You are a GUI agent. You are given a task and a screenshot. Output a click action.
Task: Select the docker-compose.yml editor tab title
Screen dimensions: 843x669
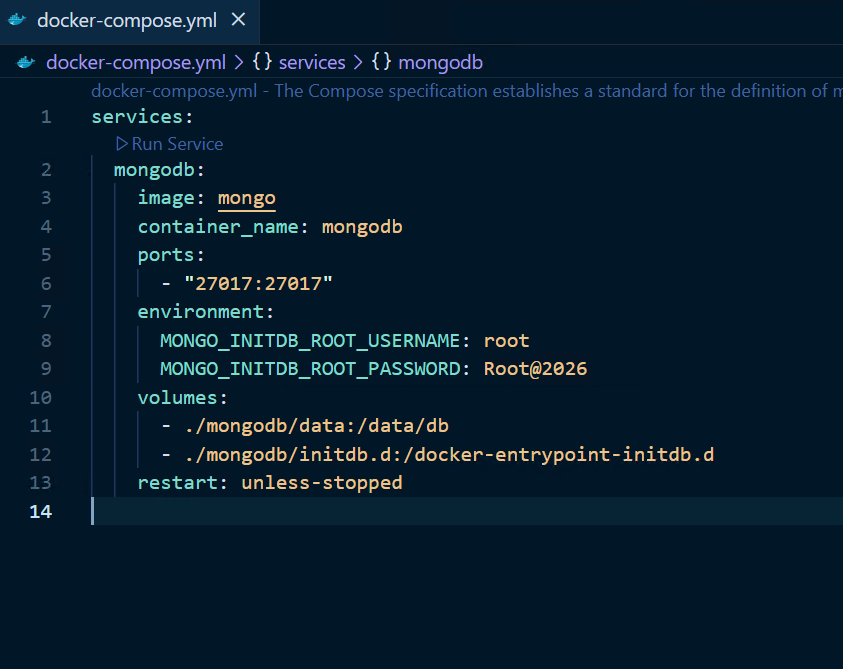(126, 20)
